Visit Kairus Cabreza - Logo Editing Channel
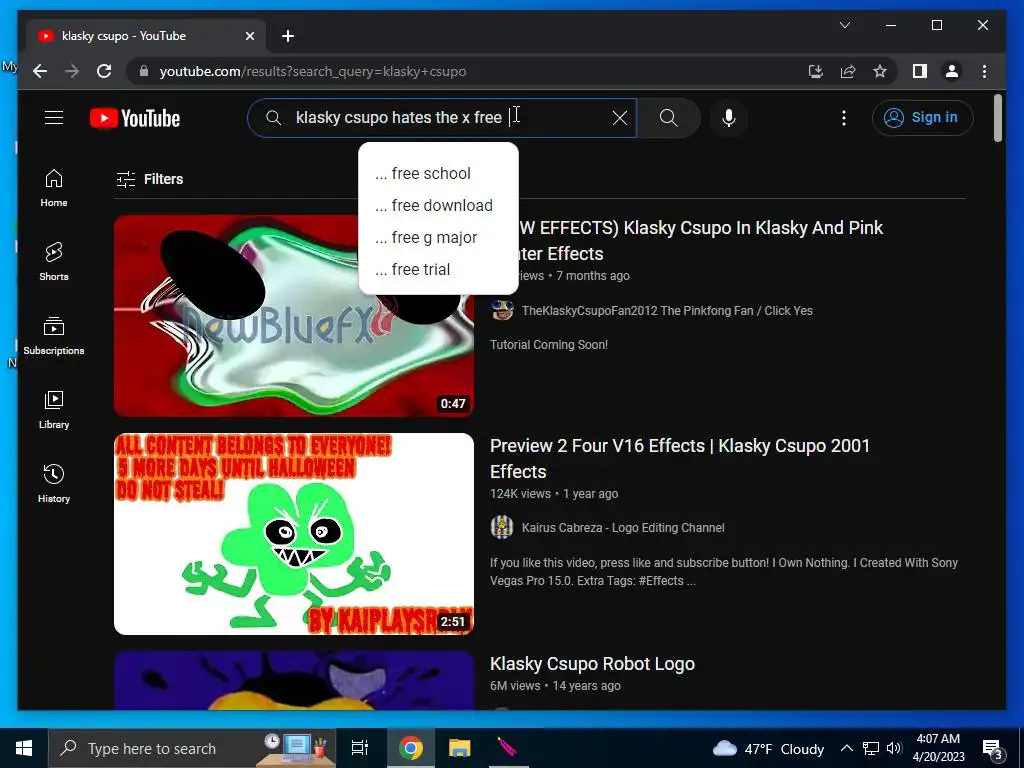 (x=623, y=528)
